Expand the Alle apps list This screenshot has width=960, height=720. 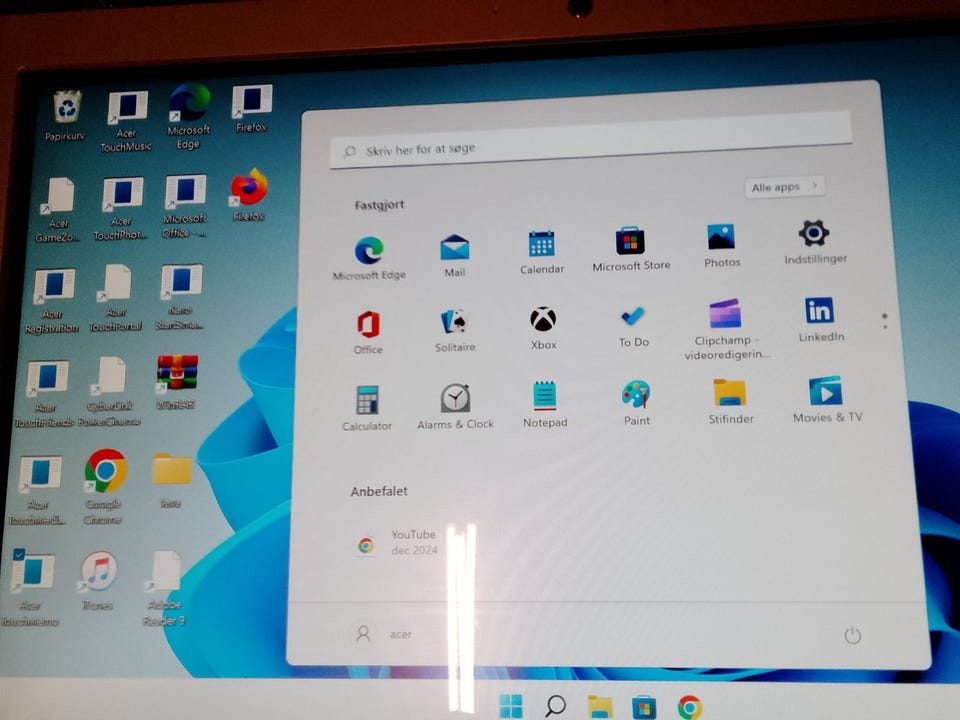[x=784, y=187]
